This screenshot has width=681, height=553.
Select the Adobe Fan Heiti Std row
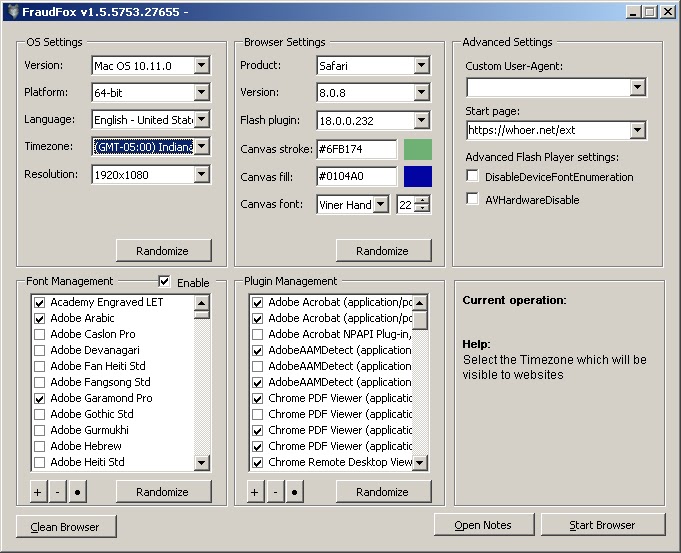(113, 366)
